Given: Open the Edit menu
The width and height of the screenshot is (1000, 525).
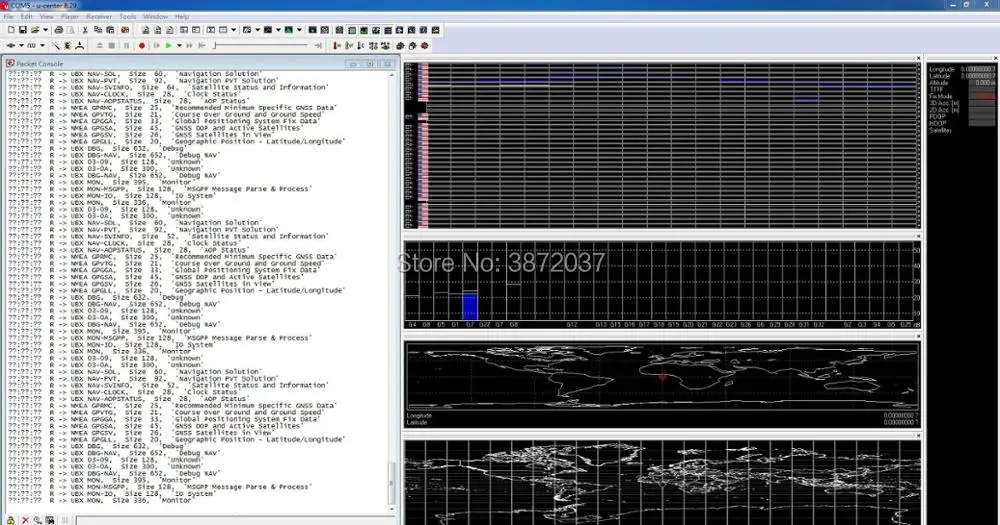Looking at the screenshot, I should click(x=26, y=17).
